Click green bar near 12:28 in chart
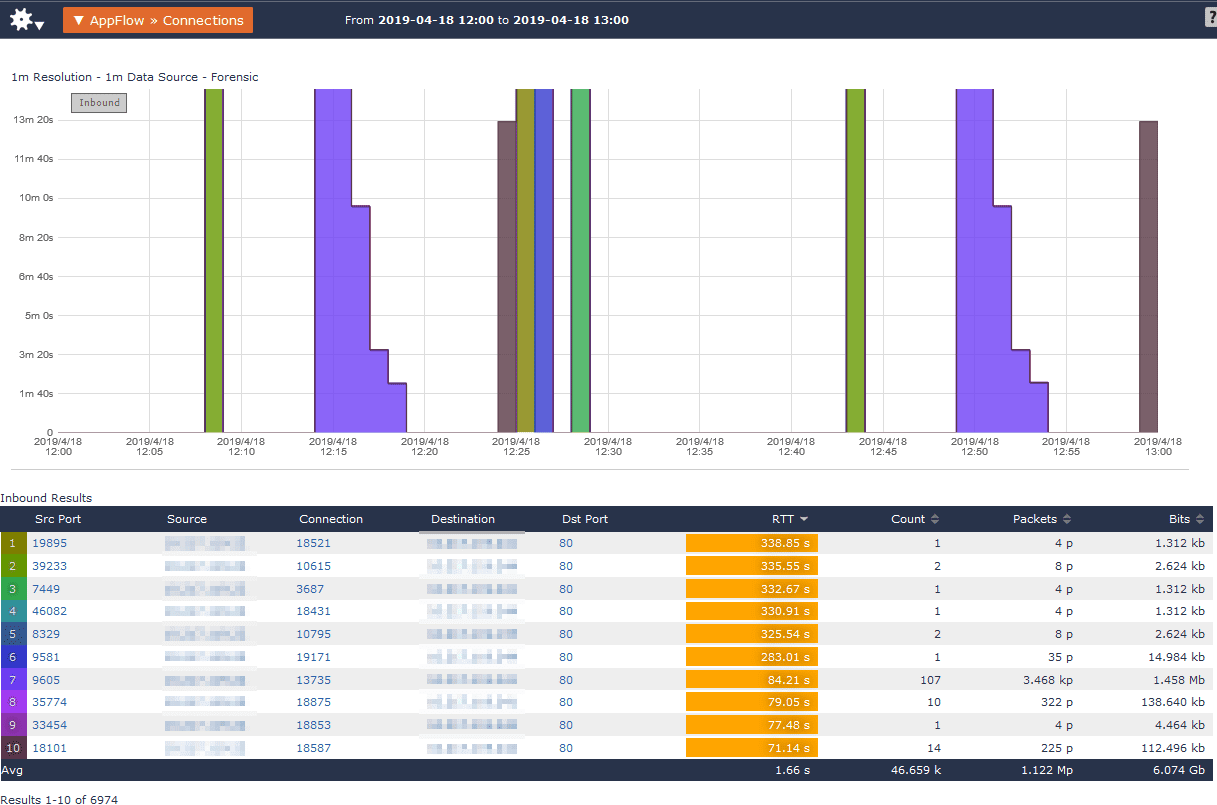Image resolution: width=1217 pixels, height=805 pixels. (x=580, y=260)
